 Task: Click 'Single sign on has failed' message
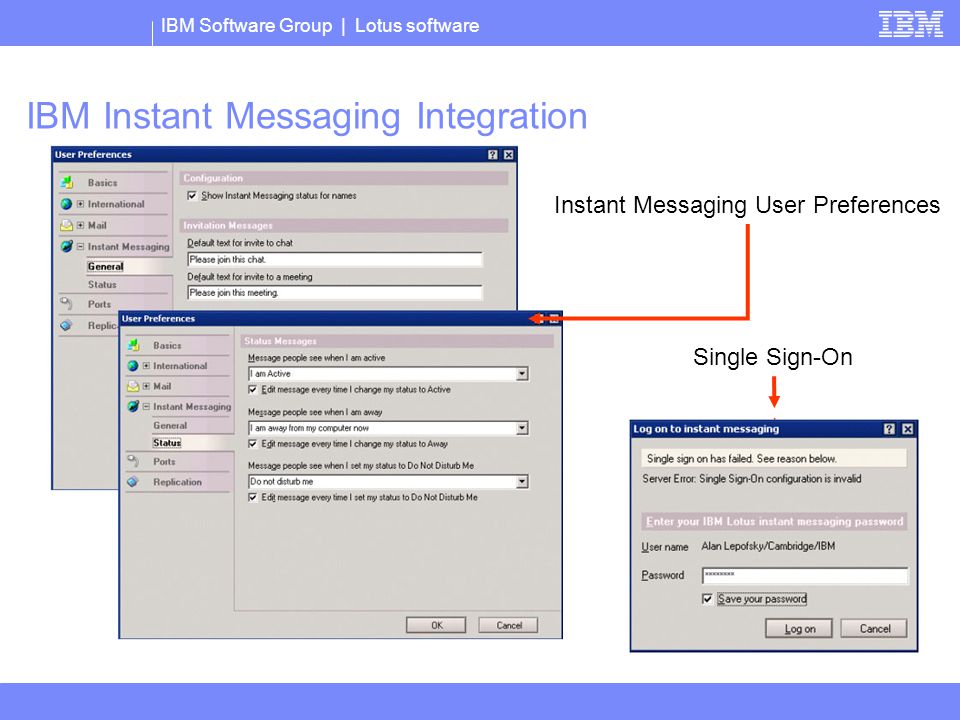pos(742,459)
